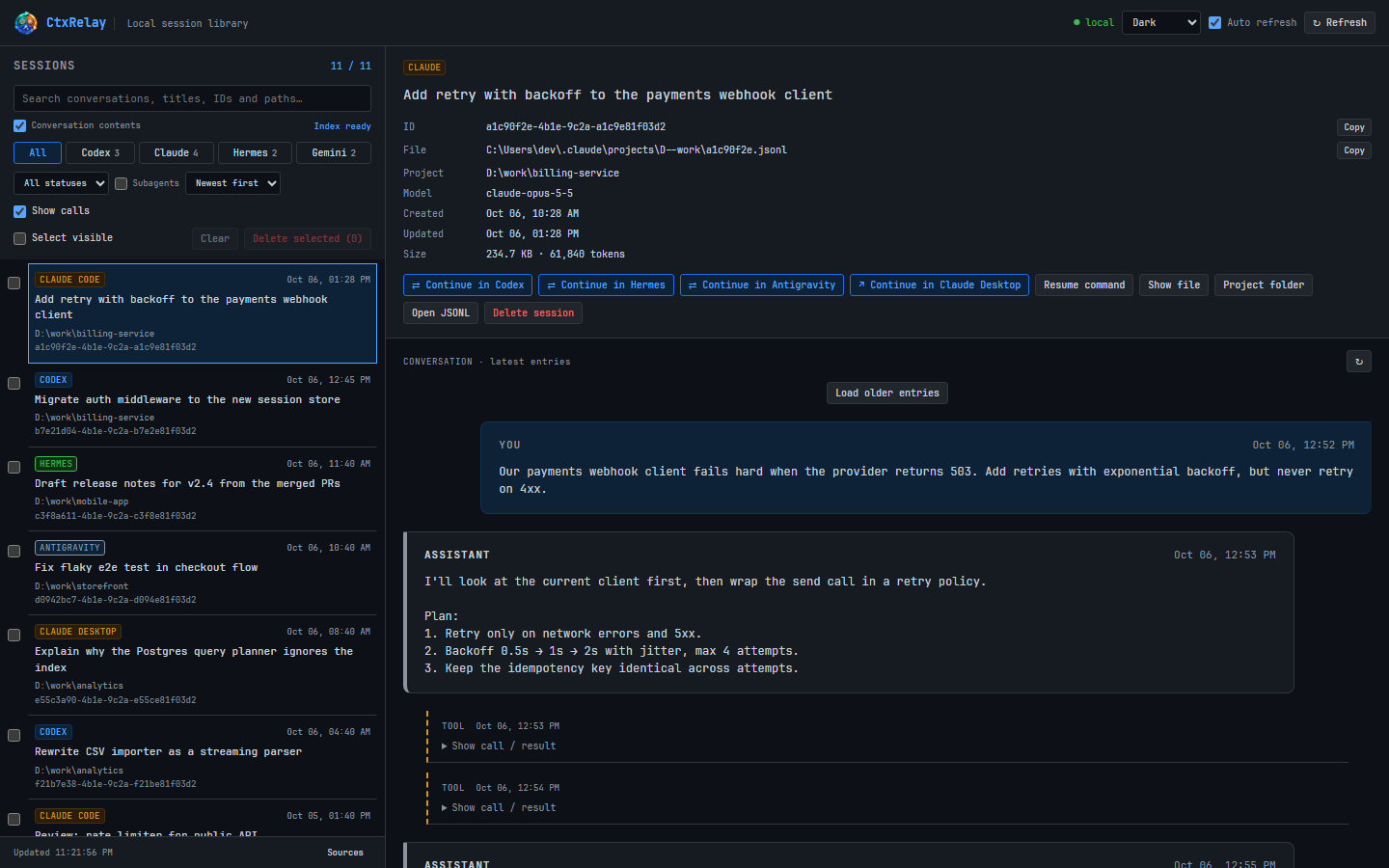
Task: Click Continue in Claude Desktop button
Action: [x=940, y=285]
